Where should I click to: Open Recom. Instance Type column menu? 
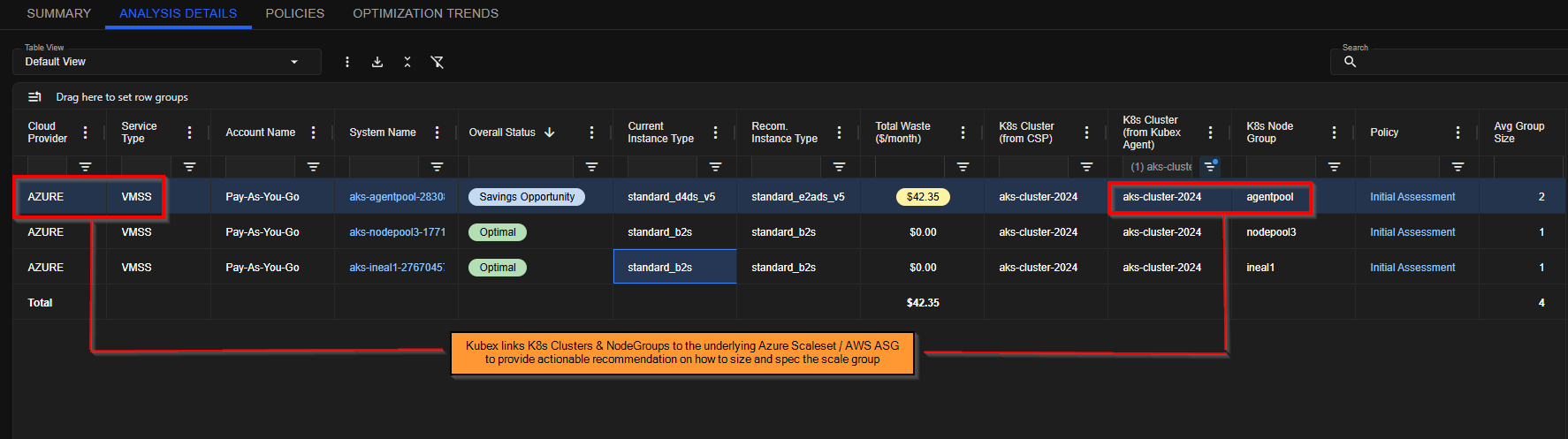coord(839,132)
